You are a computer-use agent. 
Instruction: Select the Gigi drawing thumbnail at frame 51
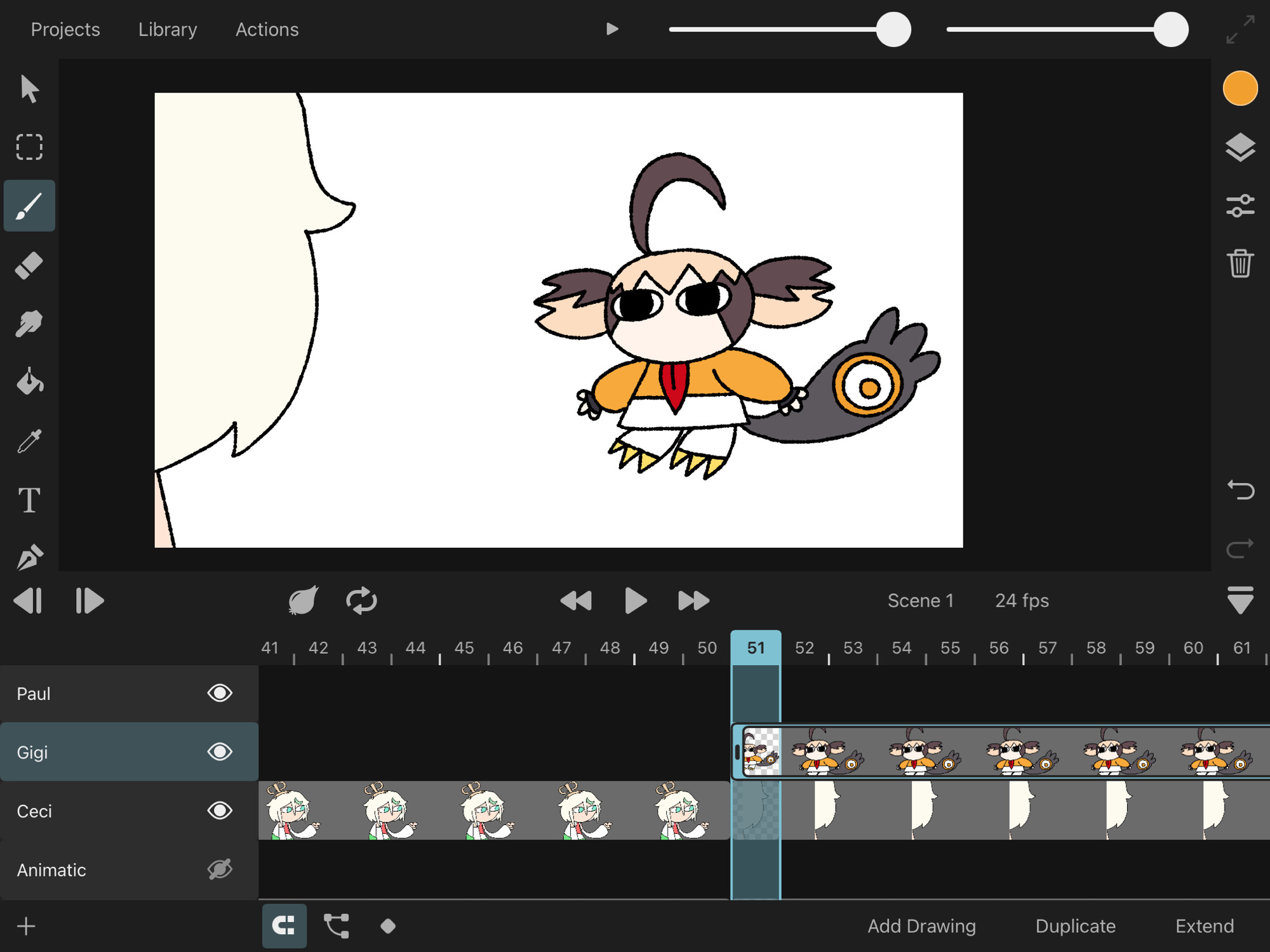[761, 752]
